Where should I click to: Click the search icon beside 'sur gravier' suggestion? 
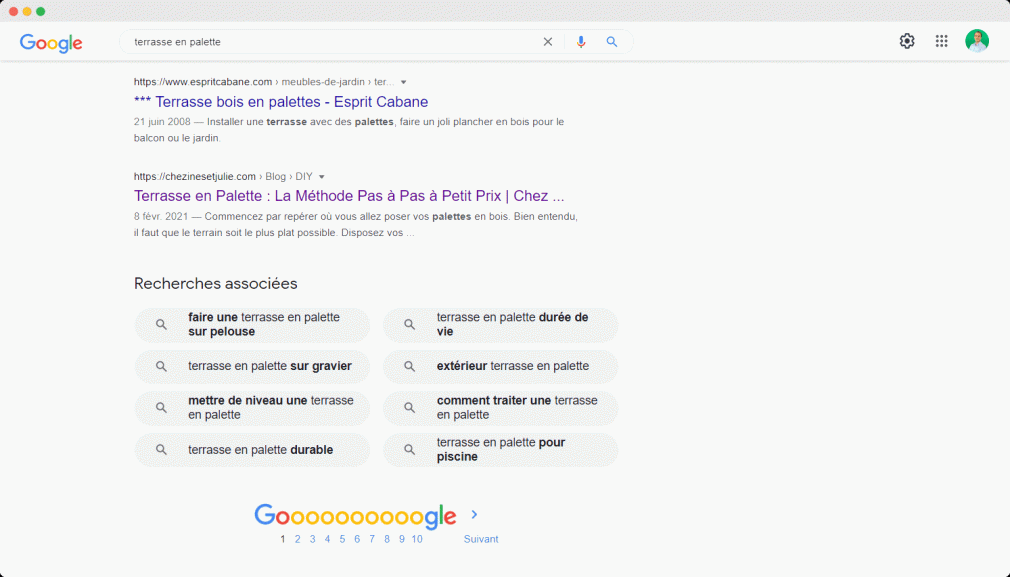coord(162,366)
